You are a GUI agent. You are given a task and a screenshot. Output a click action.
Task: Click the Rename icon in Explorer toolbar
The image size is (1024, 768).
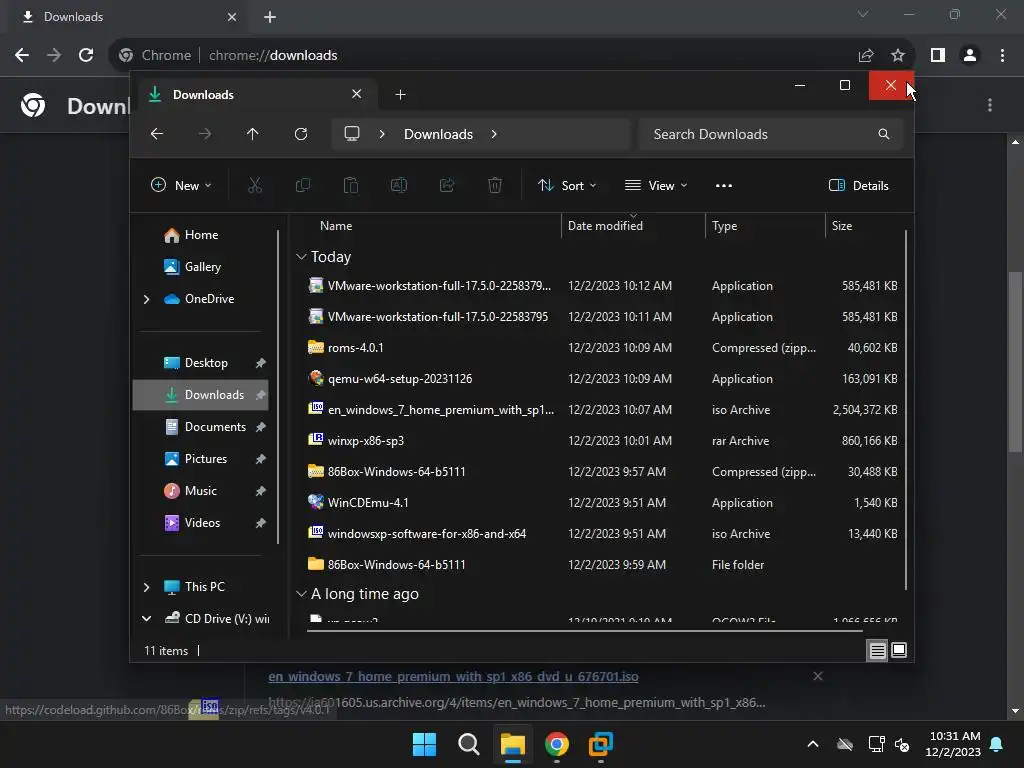pos(399,185)
